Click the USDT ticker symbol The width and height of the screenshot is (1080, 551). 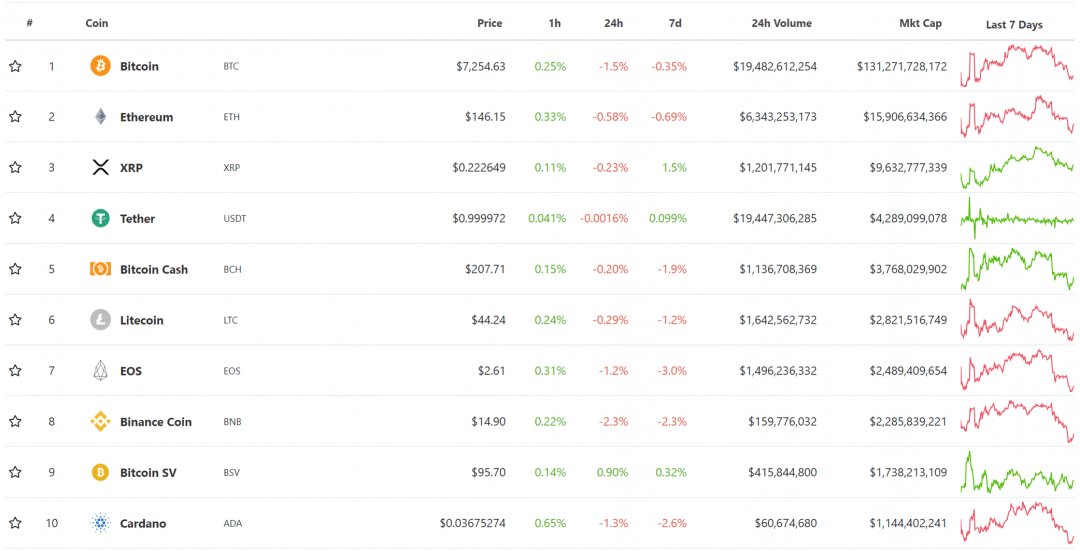tap(235, 219)
